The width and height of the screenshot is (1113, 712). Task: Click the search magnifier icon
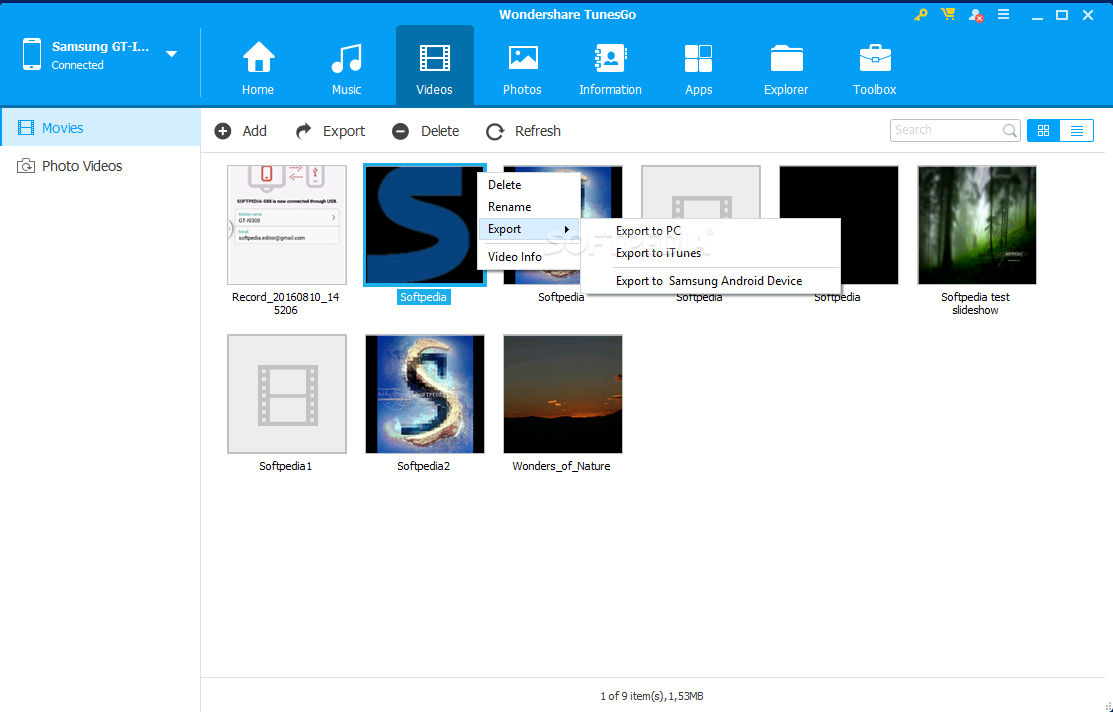pyautogui.click(x=1009, y=130)
